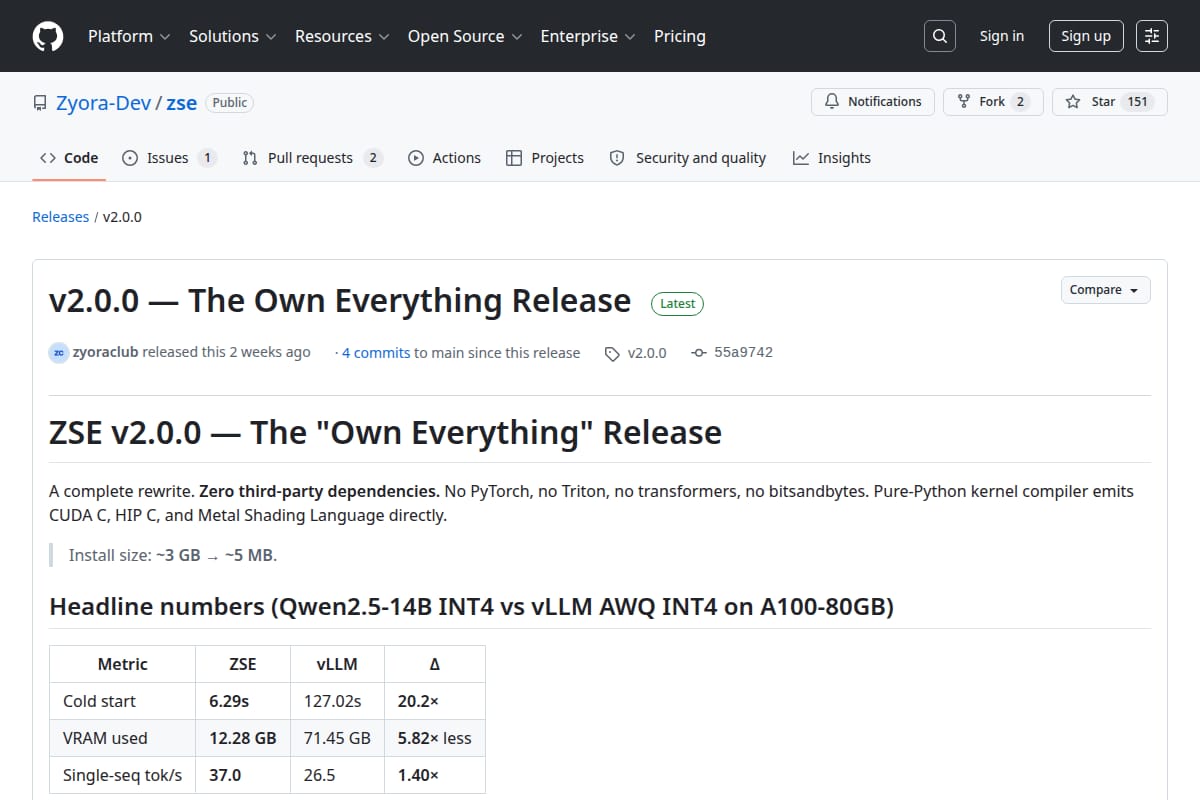Switch to the Issues tab
Viewport: 1200px width, 800px height.
click(x=170, y=158)
